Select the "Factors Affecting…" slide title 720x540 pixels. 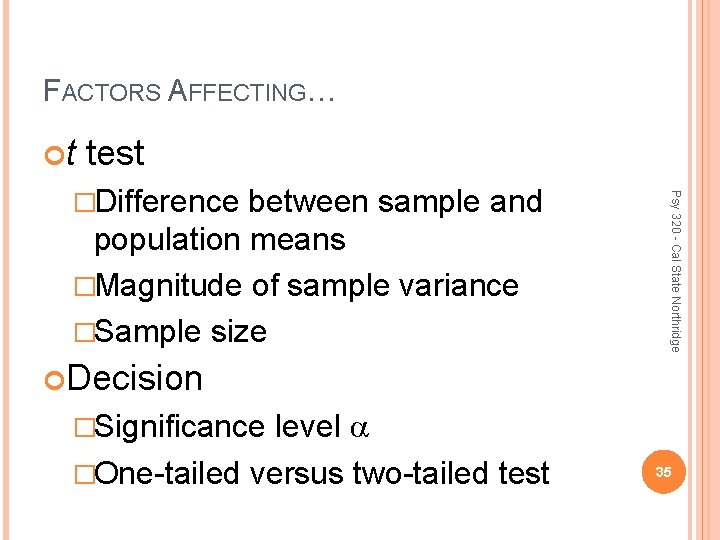pos(189,93)
